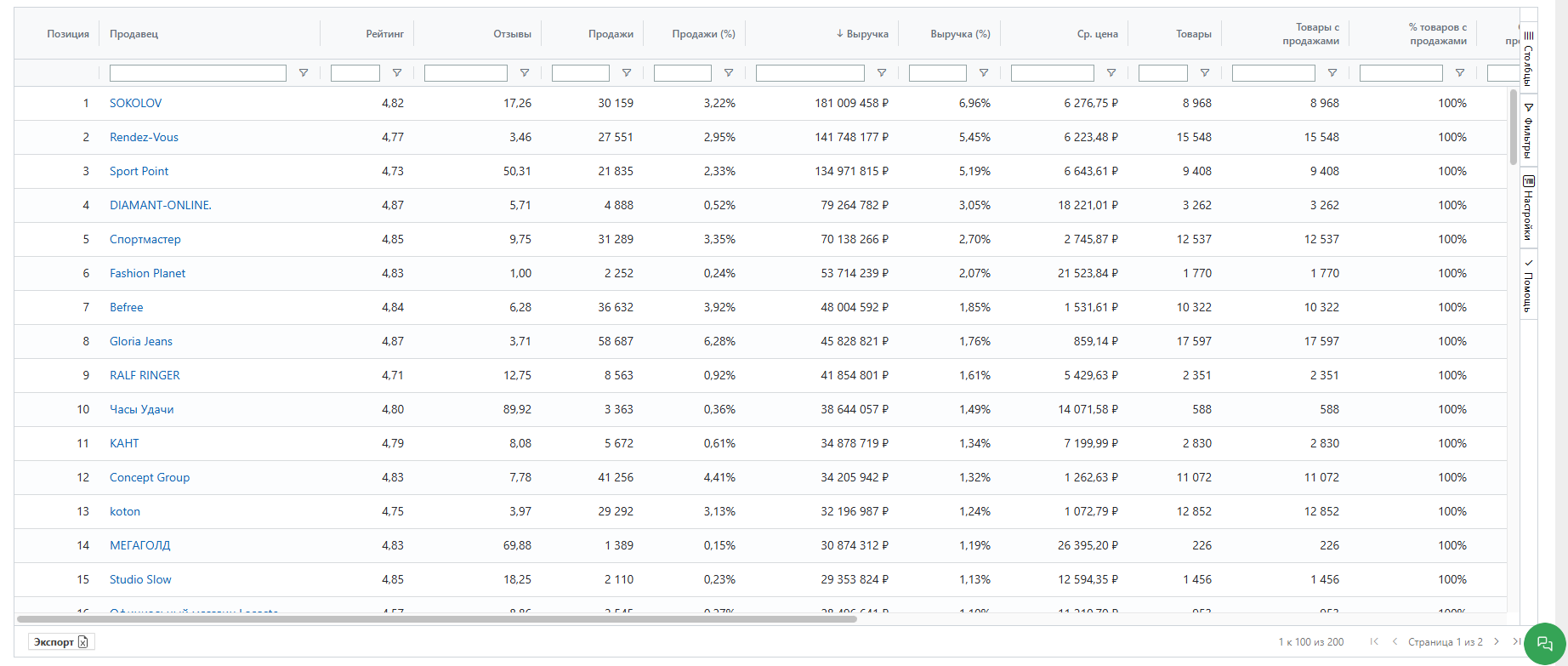This screenshot has width=1568, height=666.
Task: Open the green chat support bubble
Action: coord(1544,644)
